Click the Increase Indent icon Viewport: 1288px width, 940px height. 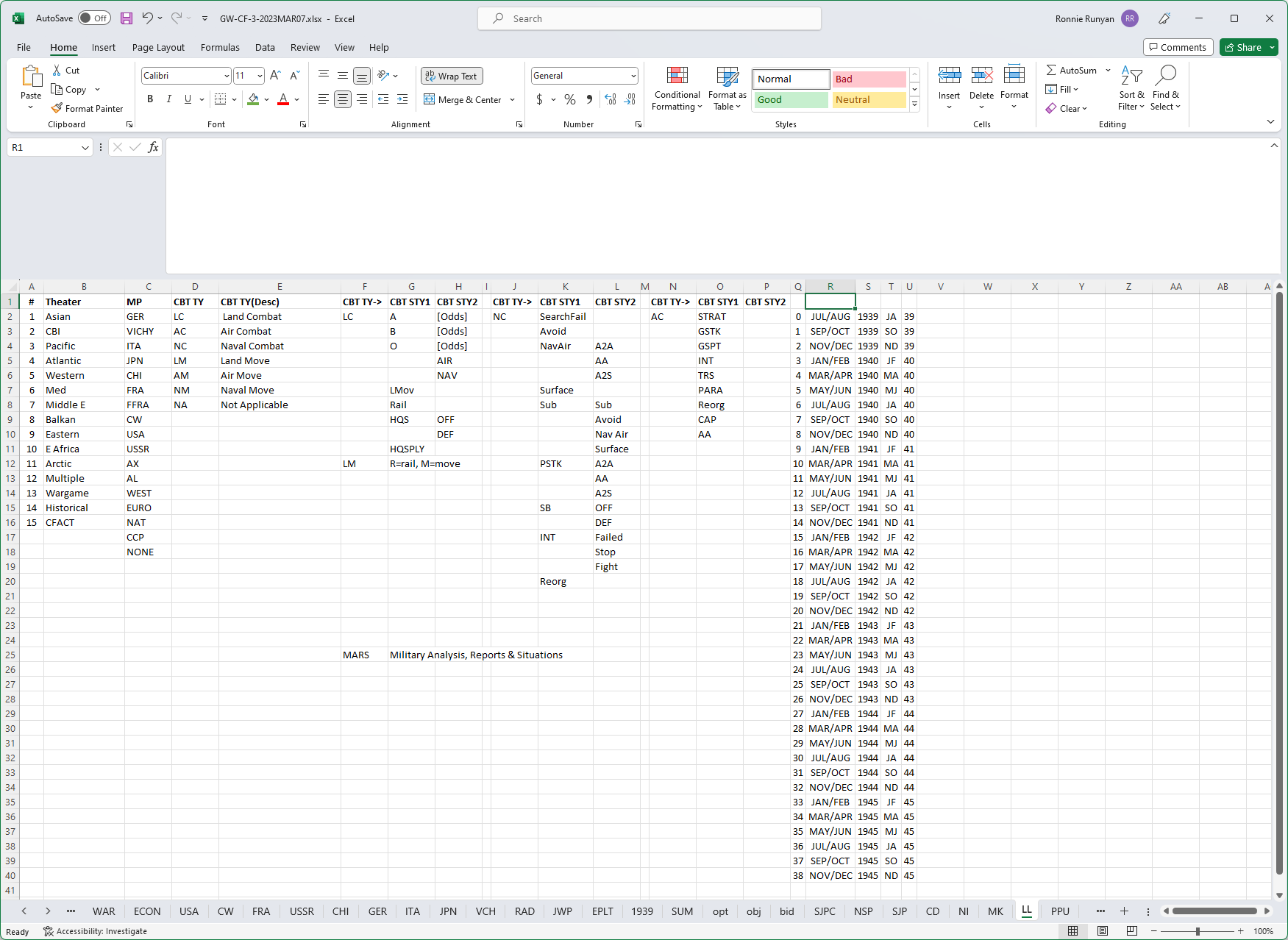pyautogui.click(x=402, y=99)
